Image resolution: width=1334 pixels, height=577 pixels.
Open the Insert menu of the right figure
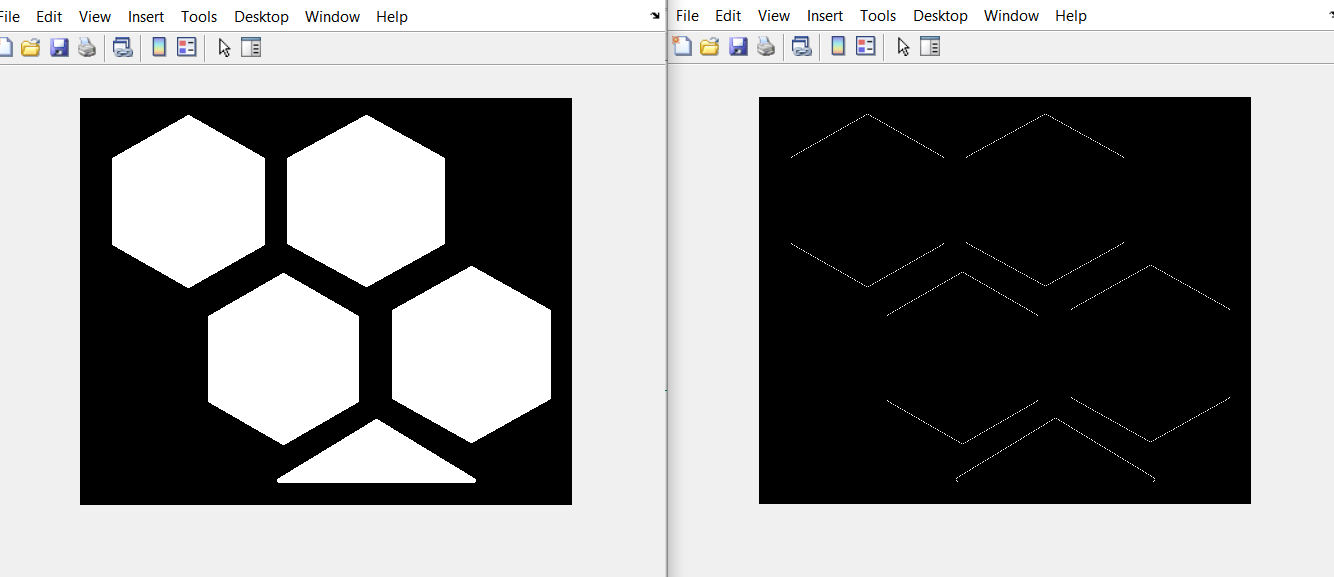click(x=824, y=15)
